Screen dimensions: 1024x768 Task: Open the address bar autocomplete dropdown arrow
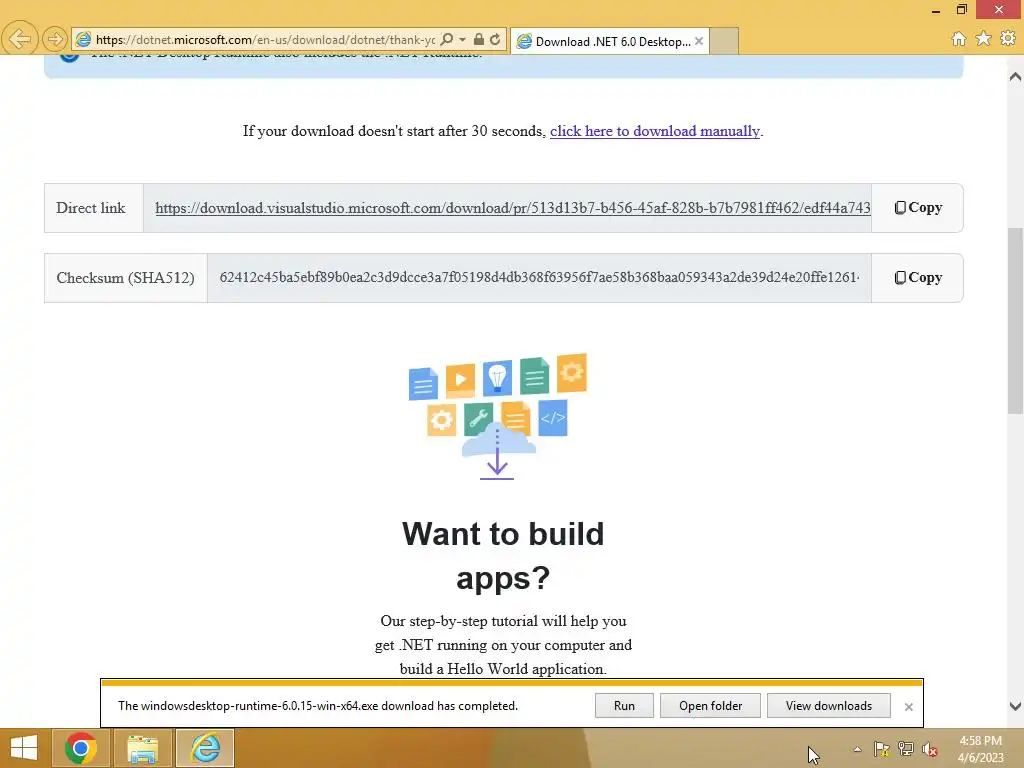point(462,39)
